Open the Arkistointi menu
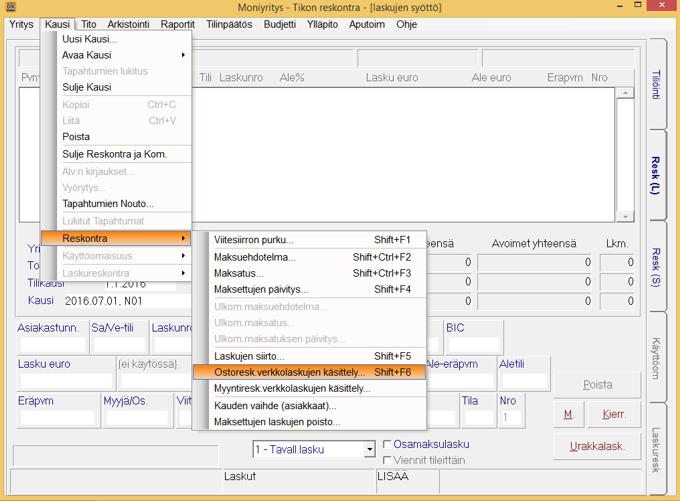 [x=128, y=24]
